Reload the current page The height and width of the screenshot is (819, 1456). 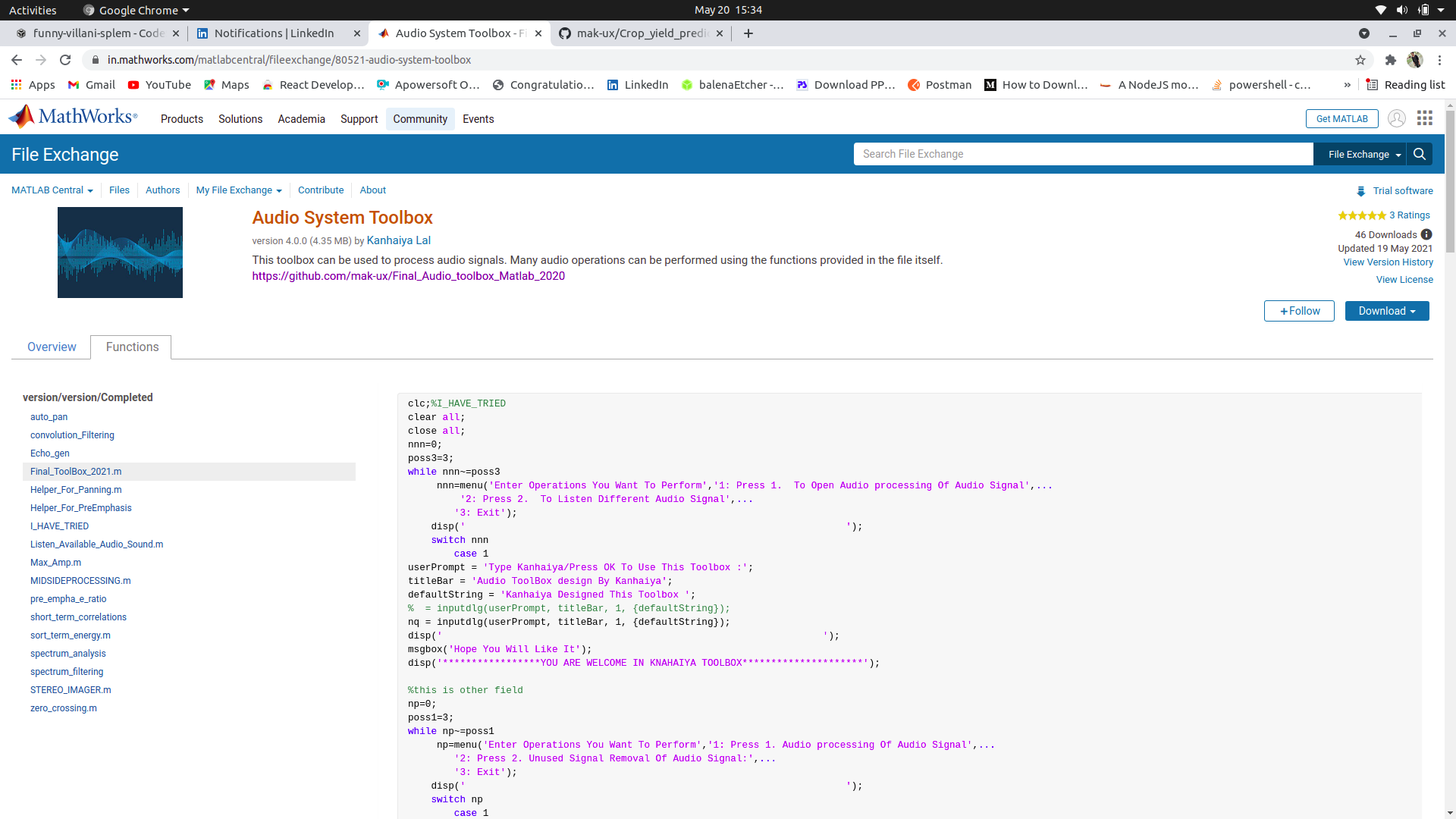tap(65, 60)
